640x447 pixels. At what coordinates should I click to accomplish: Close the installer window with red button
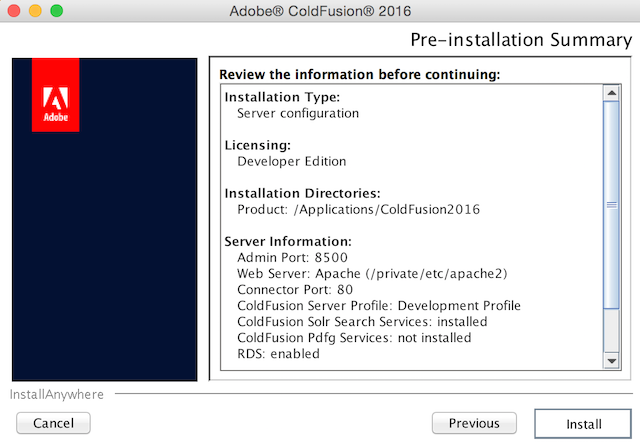(x=14, y=11)
